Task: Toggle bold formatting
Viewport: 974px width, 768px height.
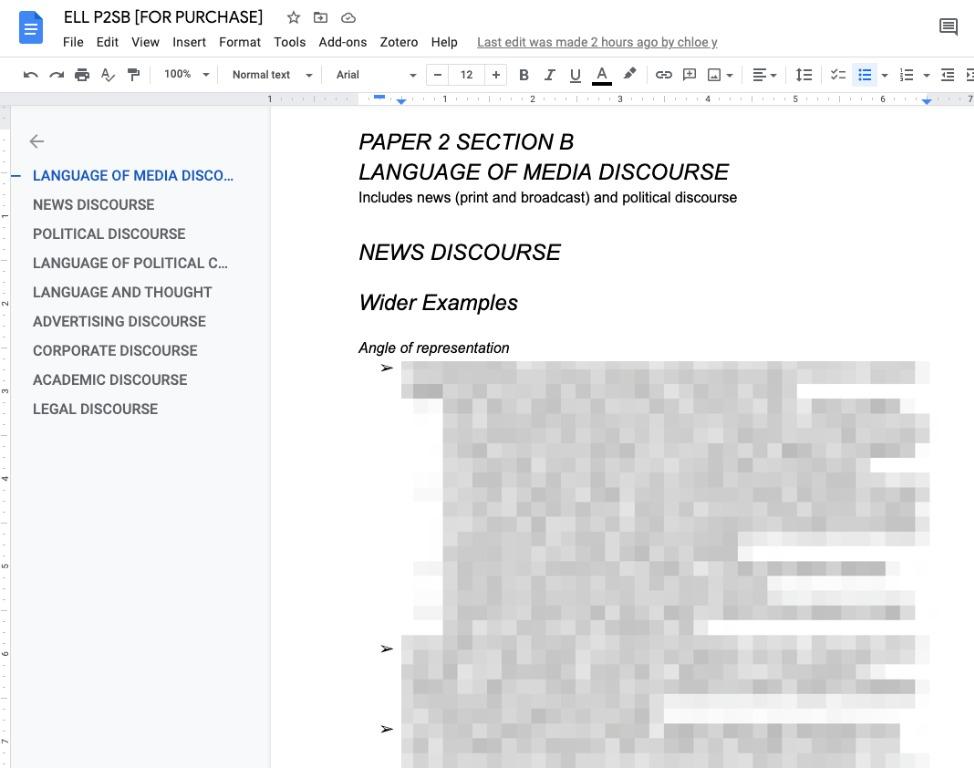Action: (523, 75)
